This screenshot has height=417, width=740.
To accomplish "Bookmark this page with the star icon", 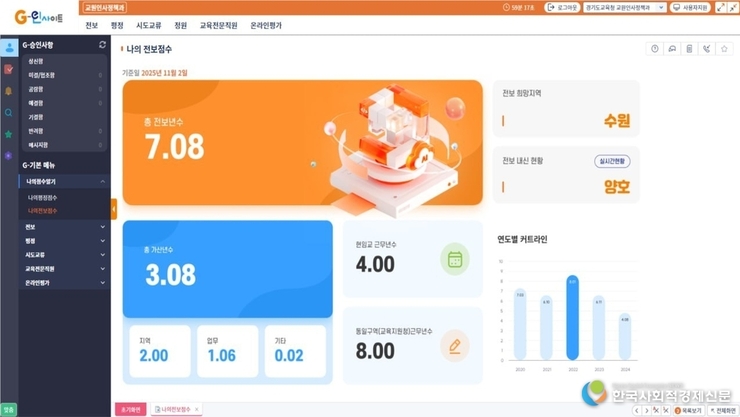I will coord(724,49).
